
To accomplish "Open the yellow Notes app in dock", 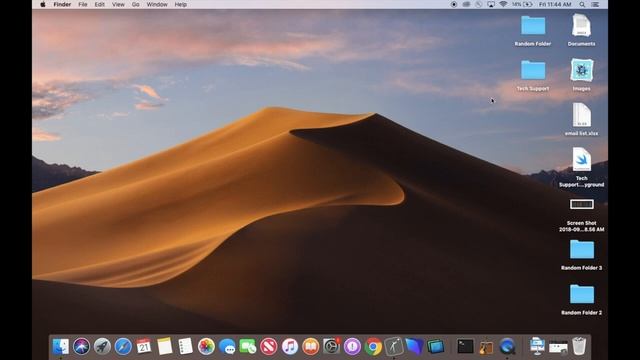I will (x=164, y=347).
